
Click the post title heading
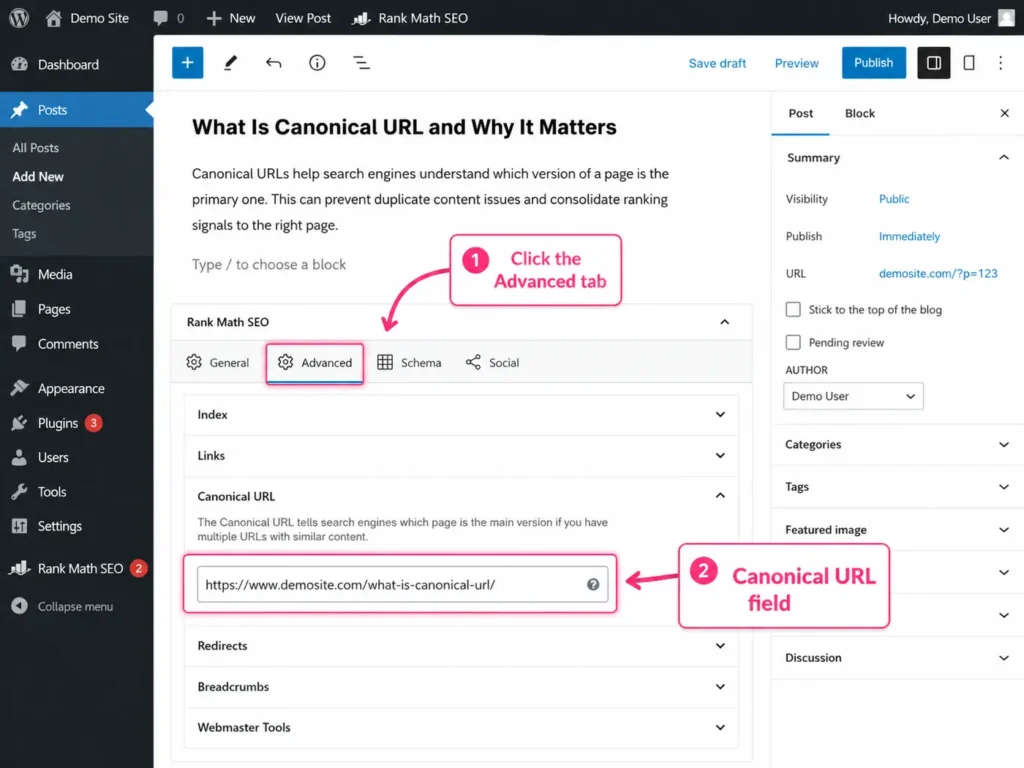click(x=404, y=127)
